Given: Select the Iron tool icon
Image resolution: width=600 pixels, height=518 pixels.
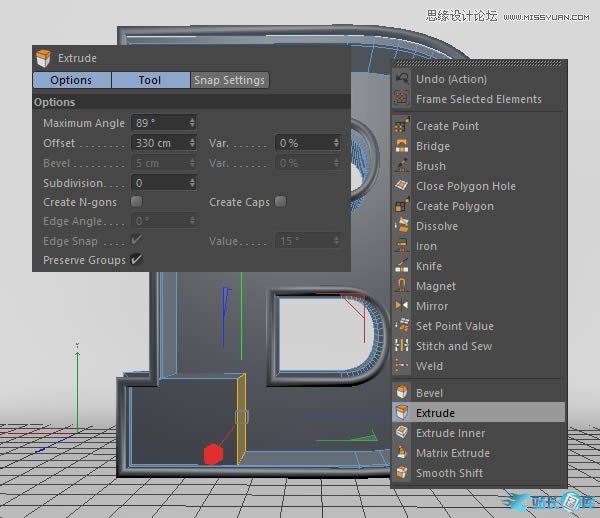Looking at the screenshot, I should [402, 246].
